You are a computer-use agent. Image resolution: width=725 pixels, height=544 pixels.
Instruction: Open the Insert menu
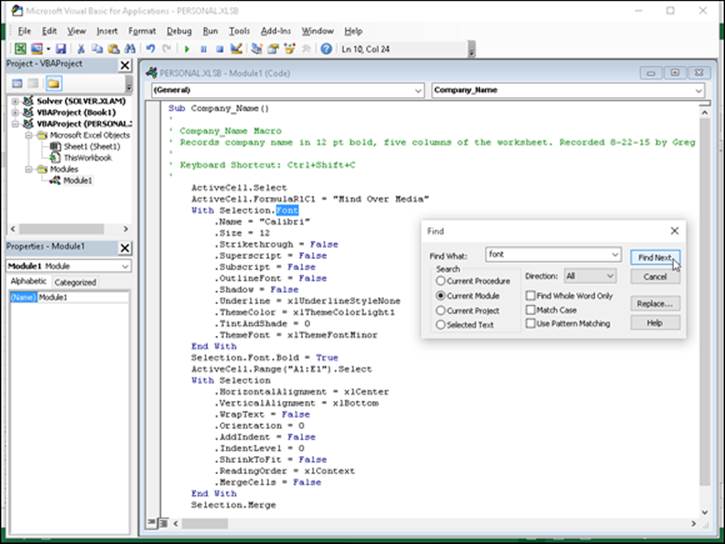[107, 31]
